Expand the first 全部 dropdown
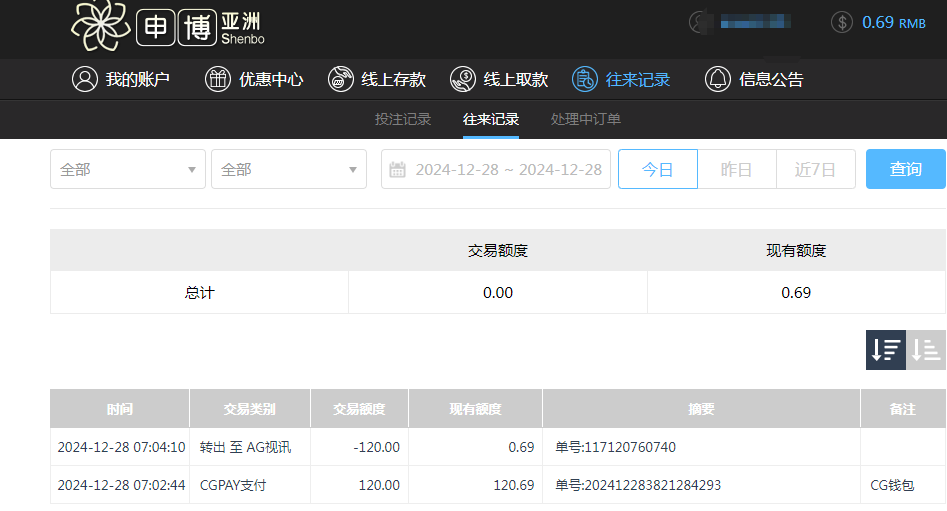Image resolution: width=947 pixels, height=511 pixels. pyautogui.click(x=128, y=169)
